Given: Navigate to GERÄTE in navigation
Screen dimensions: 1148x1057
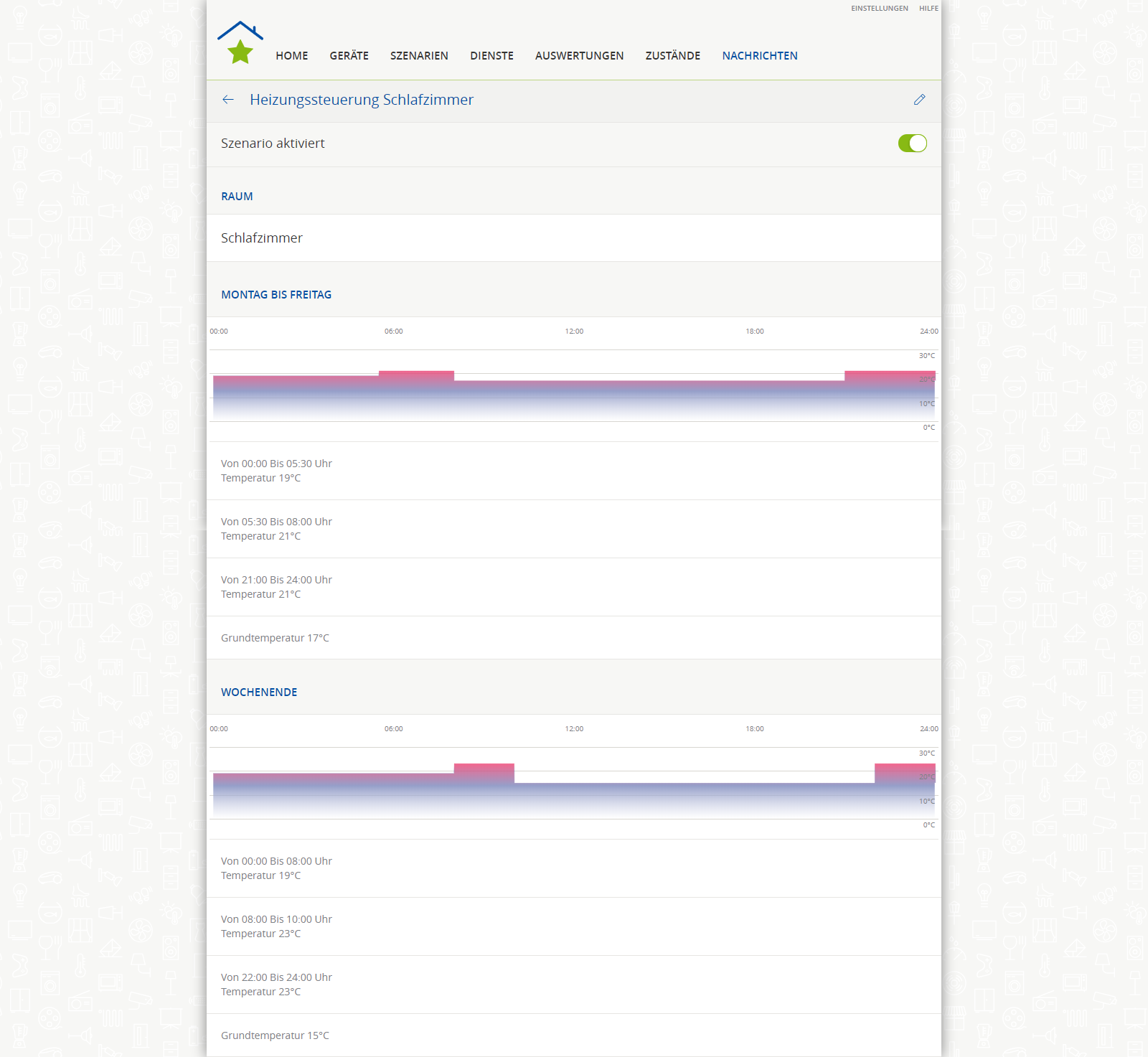Looking at the screenshot, I should coord(349,56).
